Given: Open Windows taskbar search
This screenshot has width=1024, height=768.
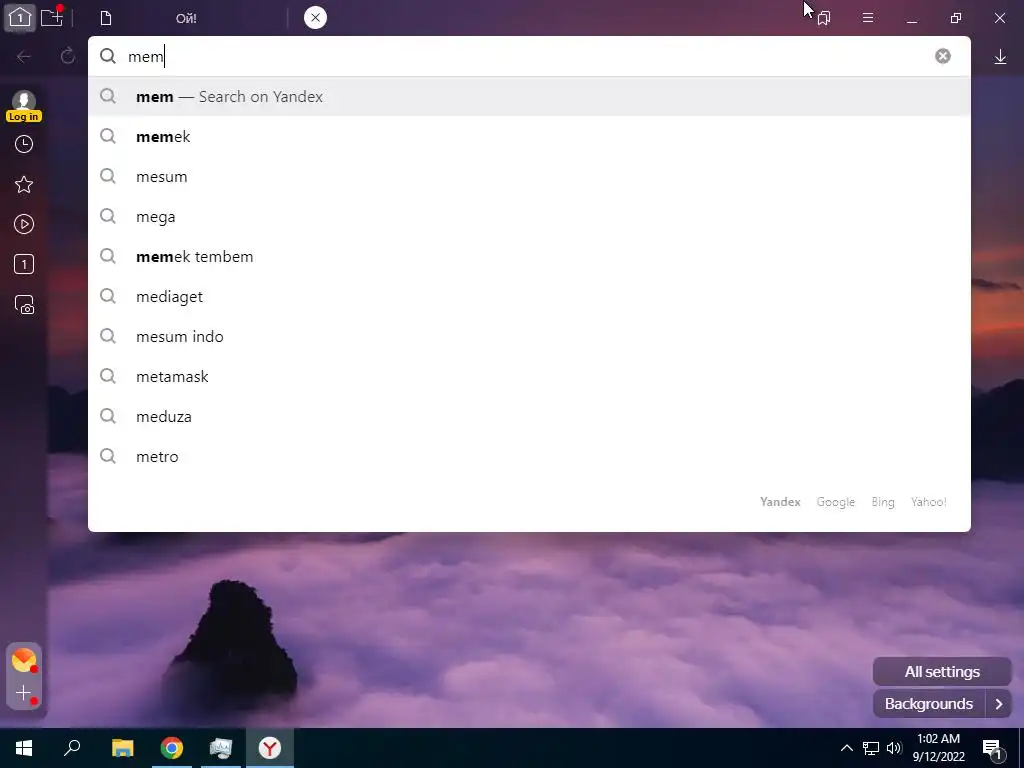Looking at the screenshot, I should pos(72,748).
